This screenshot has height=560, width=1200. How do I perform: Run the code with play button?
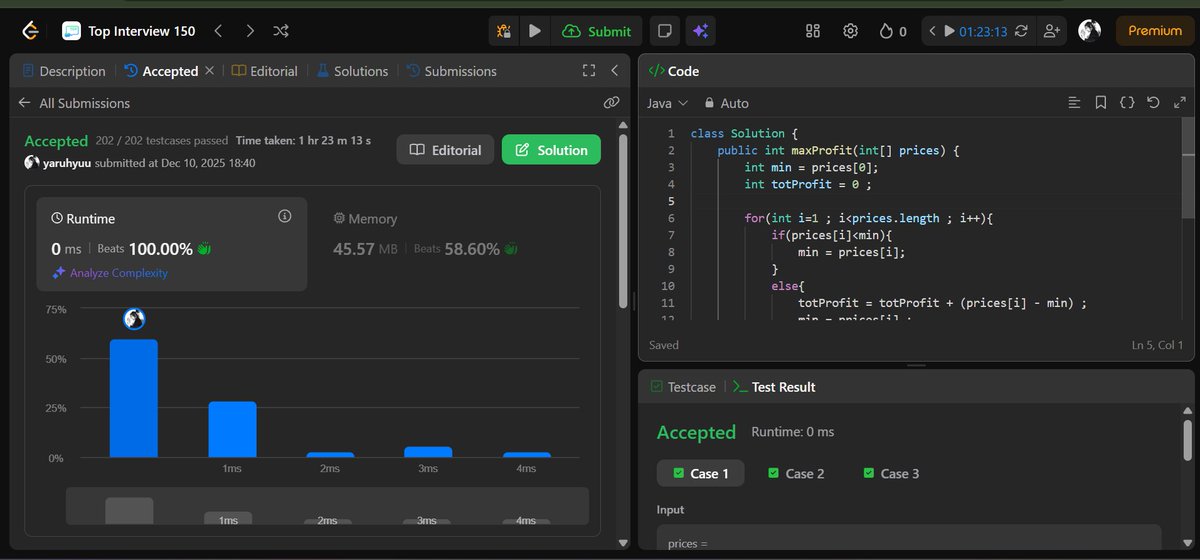(x=535, y=31)
